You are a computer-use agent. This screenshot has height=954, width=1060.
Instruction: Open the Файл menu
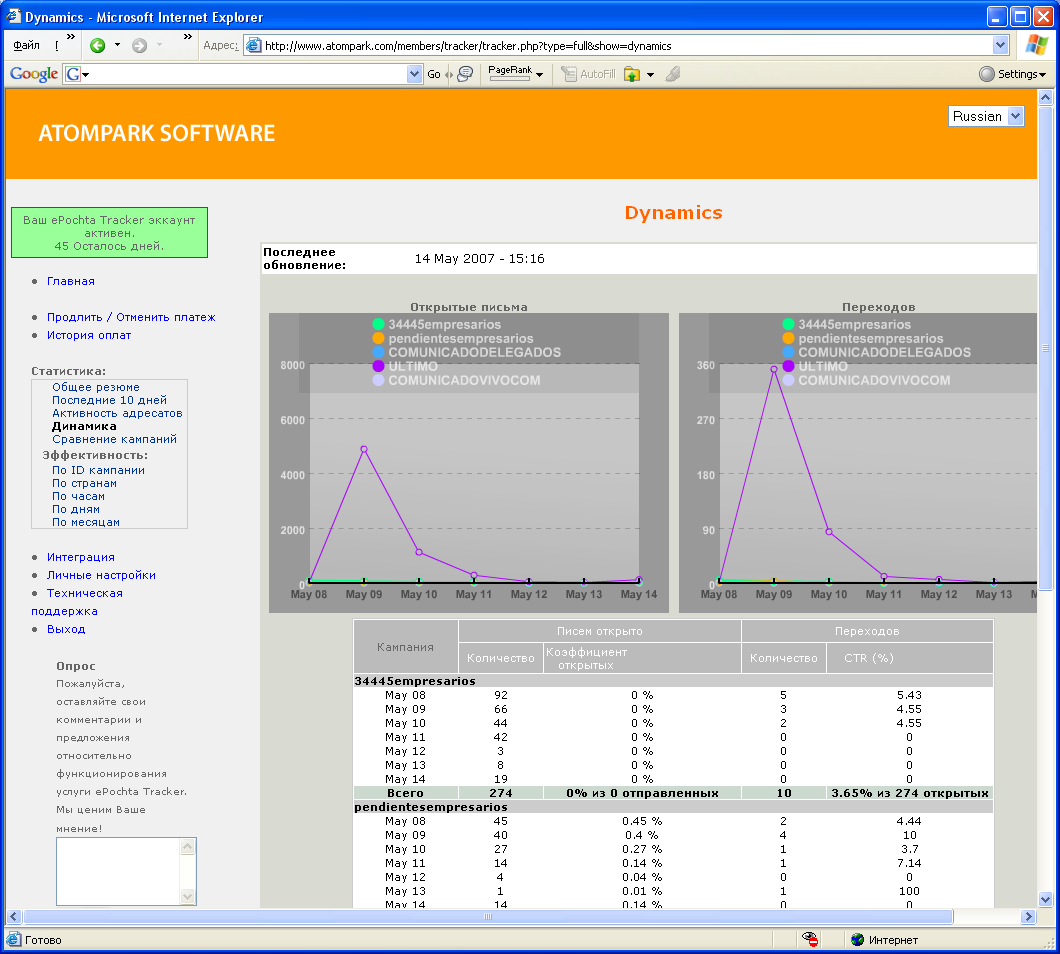click(x=27, y=45)
